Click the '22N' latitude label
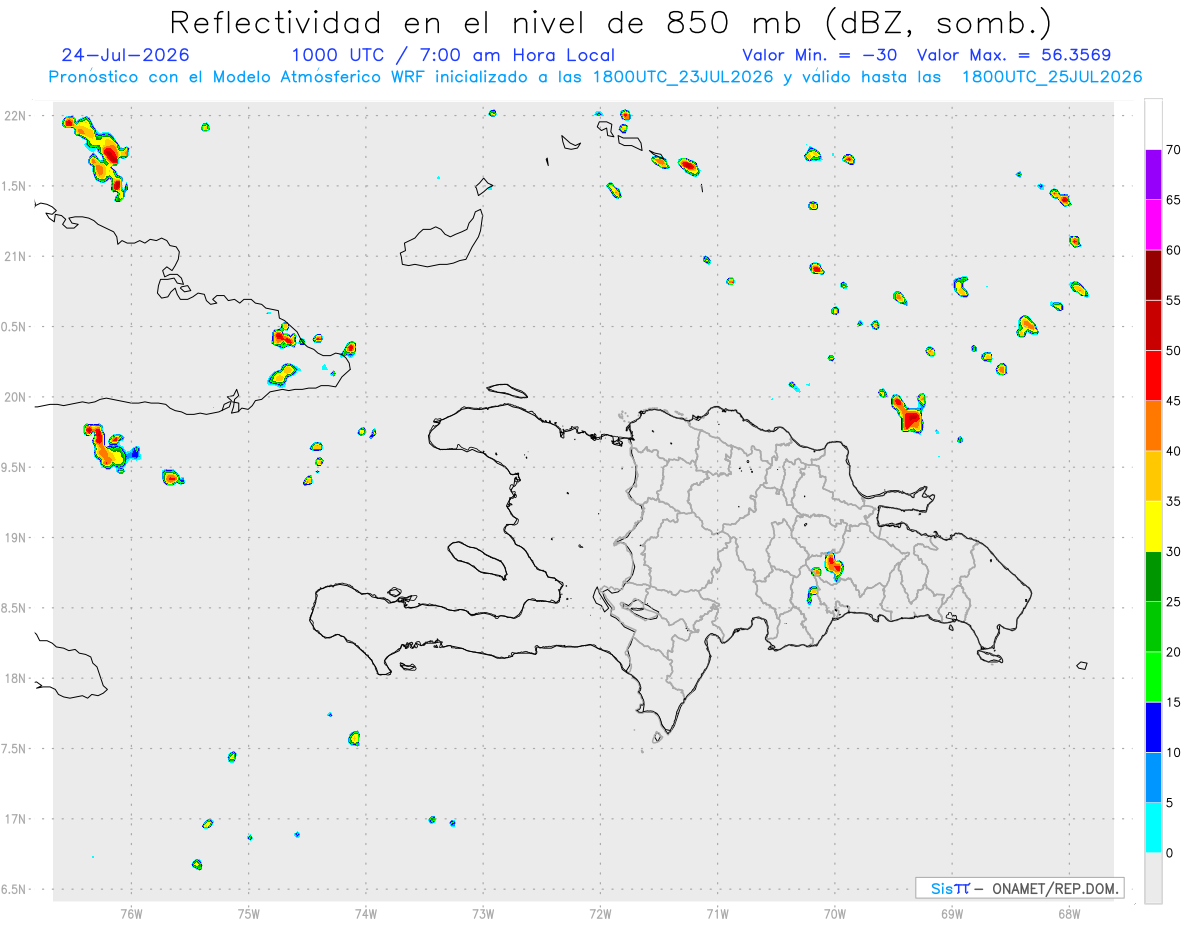 17,116
